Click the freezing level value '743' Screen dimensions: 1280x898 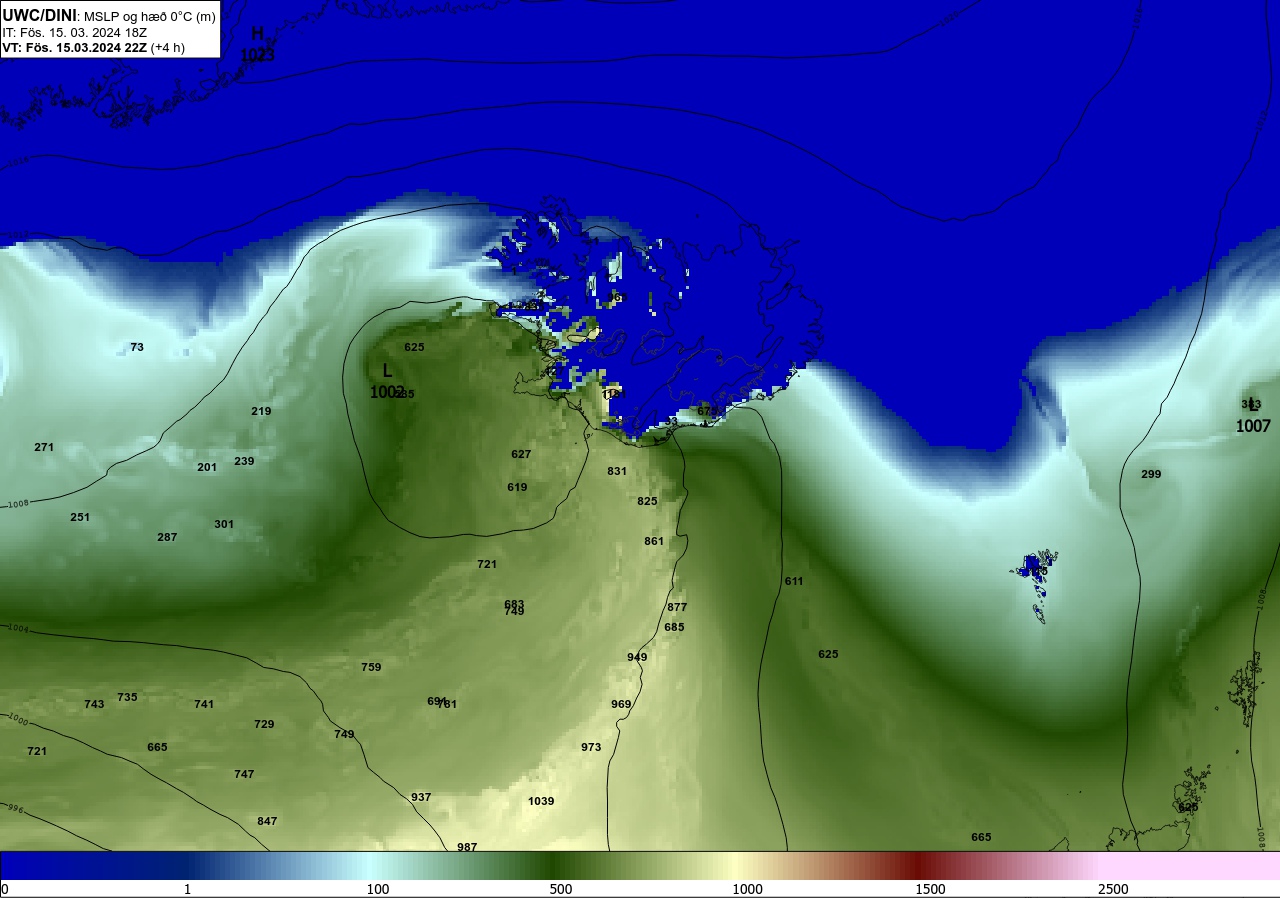(x=94, y=704)
